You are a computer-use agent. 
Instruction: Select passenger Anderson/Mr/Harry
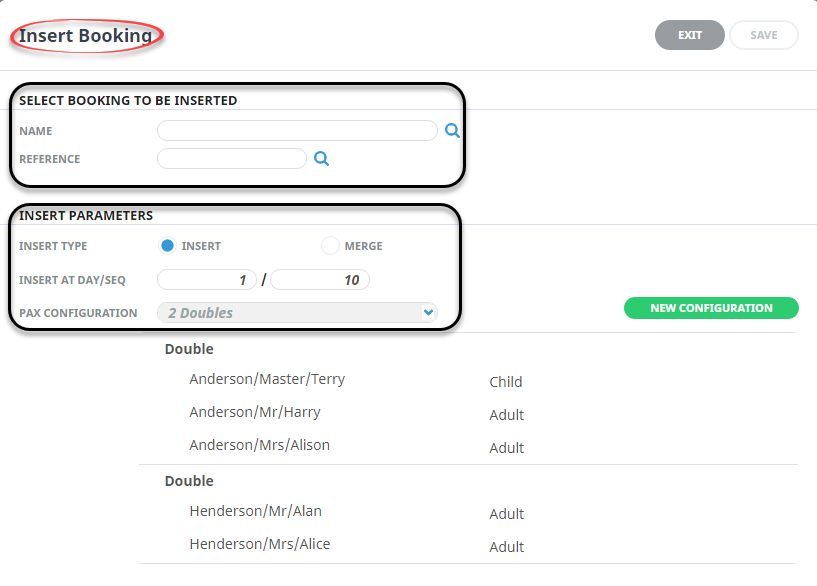click(x=255, y=412)
